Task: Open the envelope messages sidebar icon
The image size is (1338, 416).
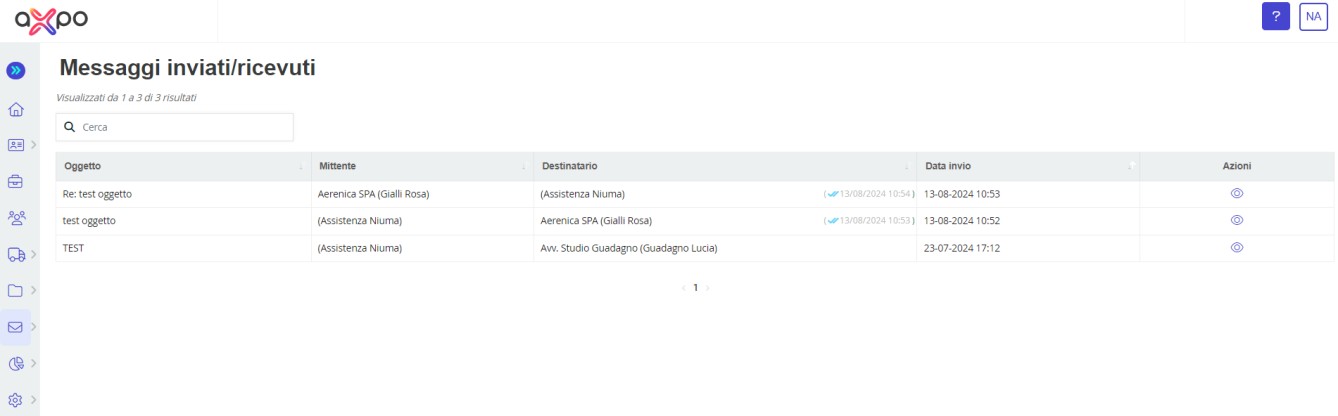Action: [x=16, y=327]
